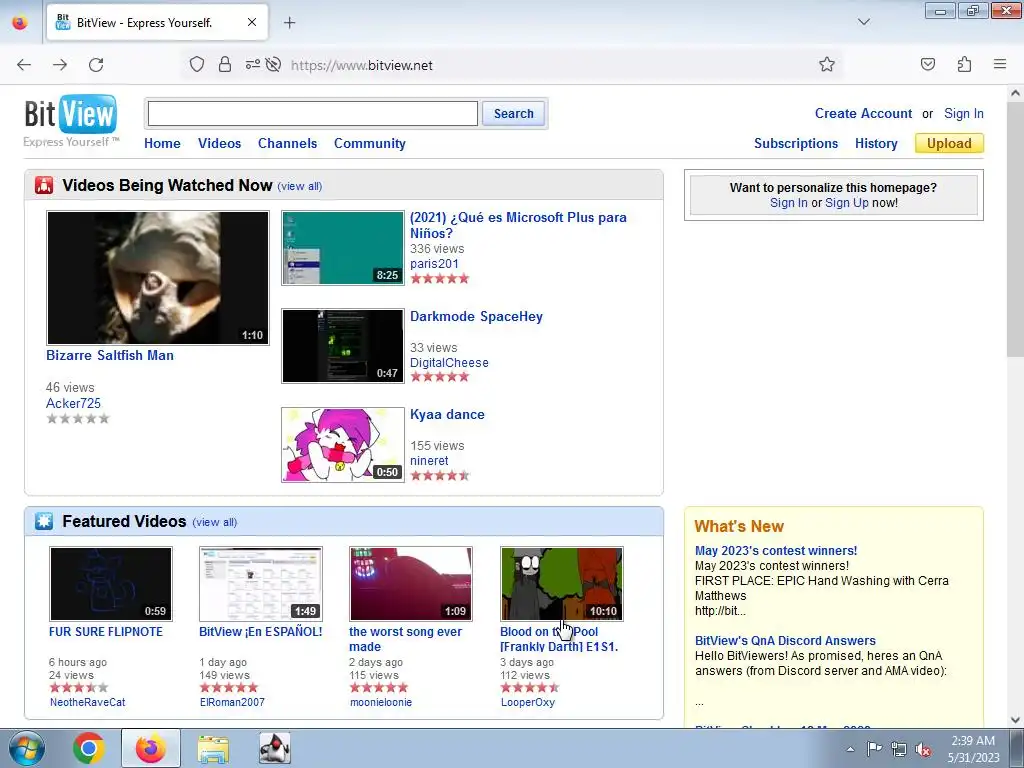Screen dimensions: 1024x768
Task: Click the autoplay blocked icon in address bar
Action: (274, 64)
